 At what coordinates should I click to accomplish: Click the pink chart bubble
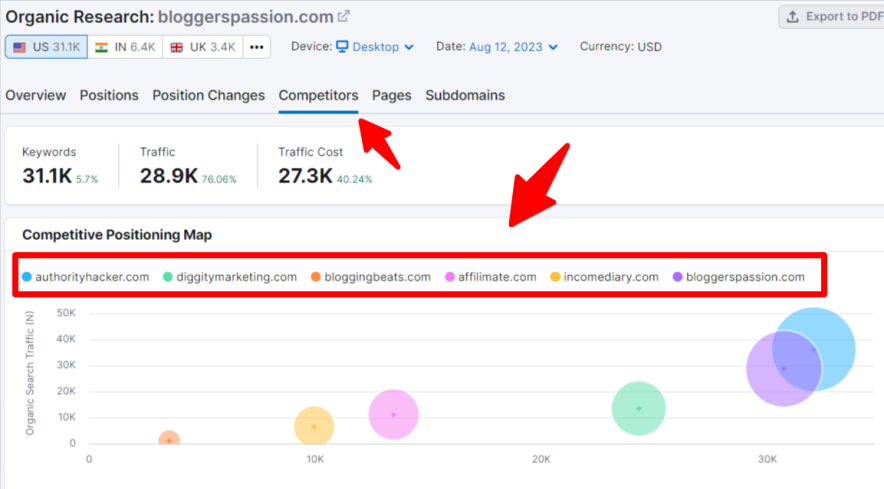[394, 415]
